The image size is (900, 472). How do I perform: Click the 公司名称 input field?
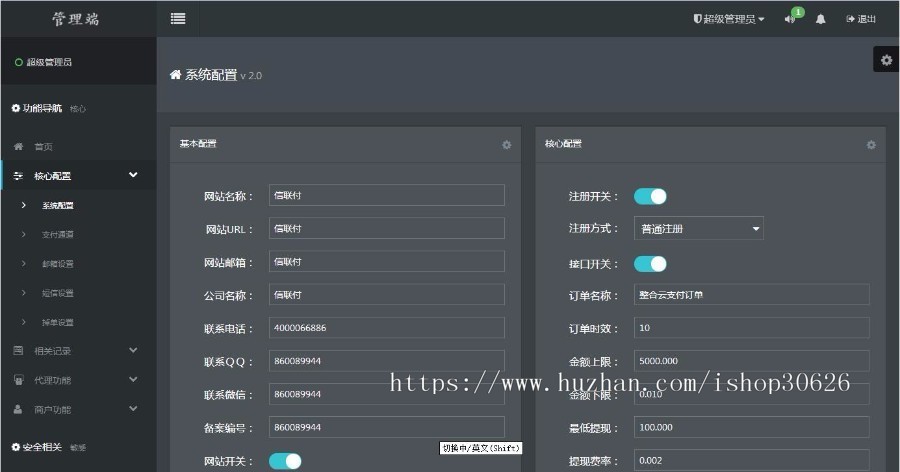pyautogui.click(x=387, y=295)
